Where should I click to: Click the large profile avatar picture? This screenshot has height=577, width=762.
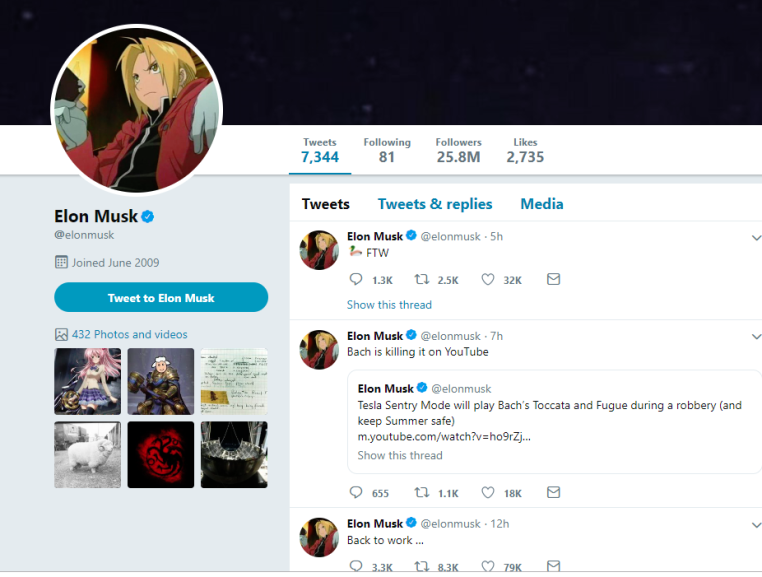pos(137,109)
